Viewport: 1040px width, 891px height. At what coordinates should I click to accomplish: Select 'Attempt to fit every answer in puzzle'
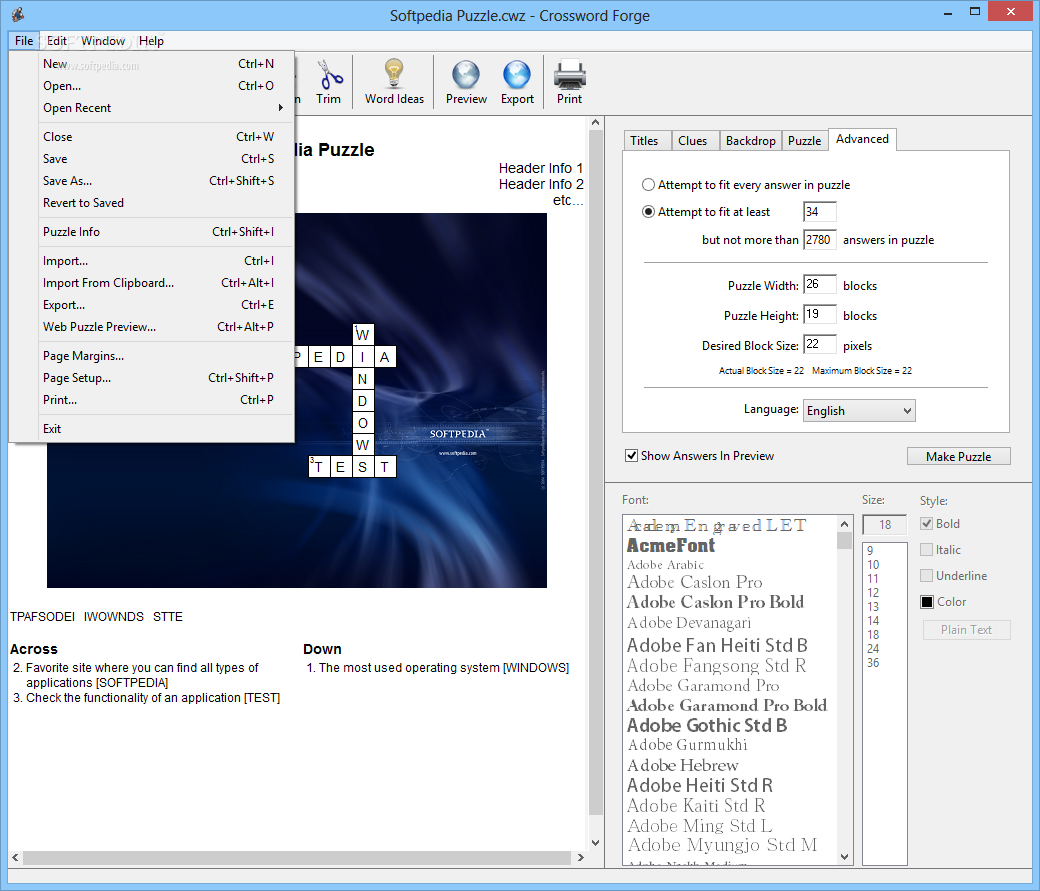[649, 184]
